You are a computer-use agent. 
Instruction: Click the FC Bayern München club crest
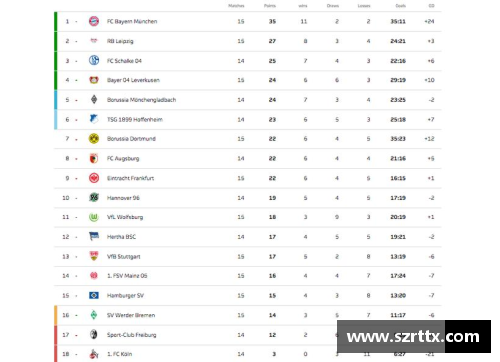94,21
